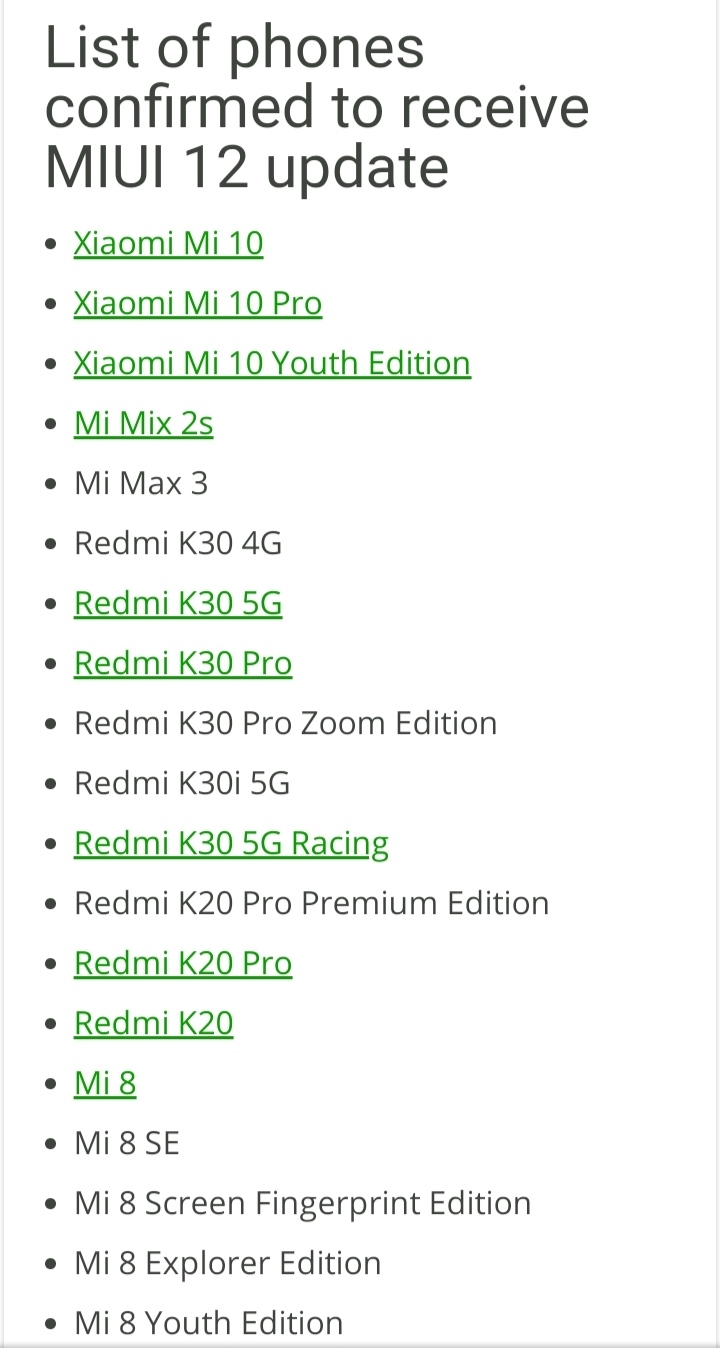Click the Mi Max 3 list item
Screen dimensions: 720x1348
[x=141, y=483]
